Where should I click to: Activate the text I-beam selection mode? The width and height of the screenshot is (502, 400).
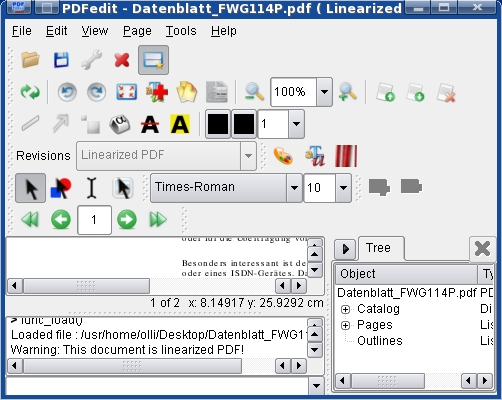click(x=92, y=188)
